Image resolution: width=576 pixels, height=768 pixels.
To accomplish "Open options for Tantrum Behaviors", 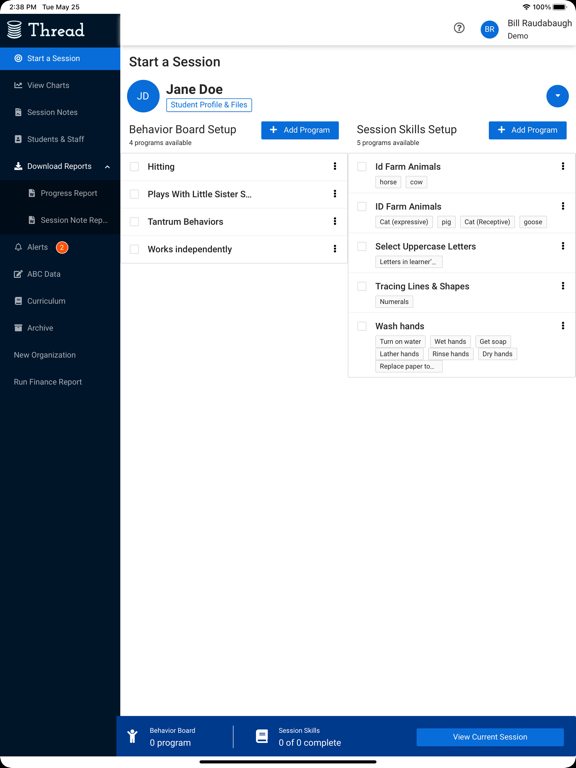I will point(335,221).
